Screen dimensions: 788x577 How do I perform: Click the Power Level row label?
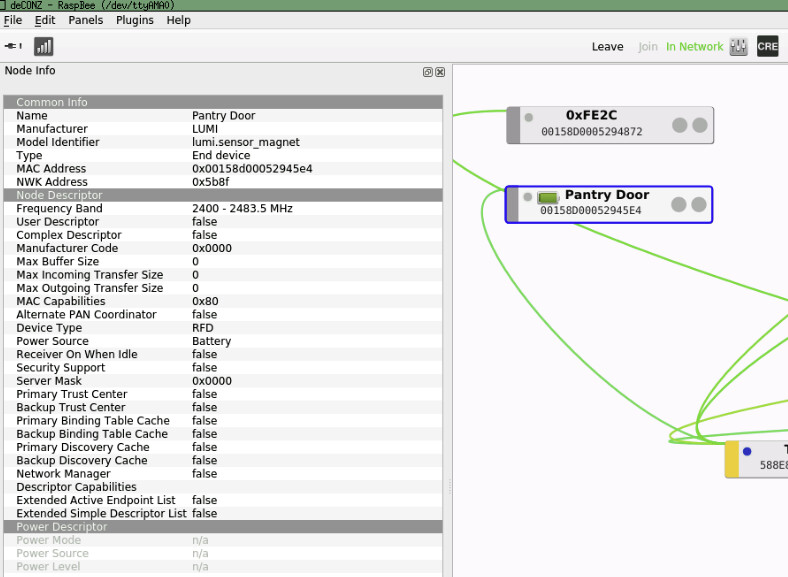point(48,567)
